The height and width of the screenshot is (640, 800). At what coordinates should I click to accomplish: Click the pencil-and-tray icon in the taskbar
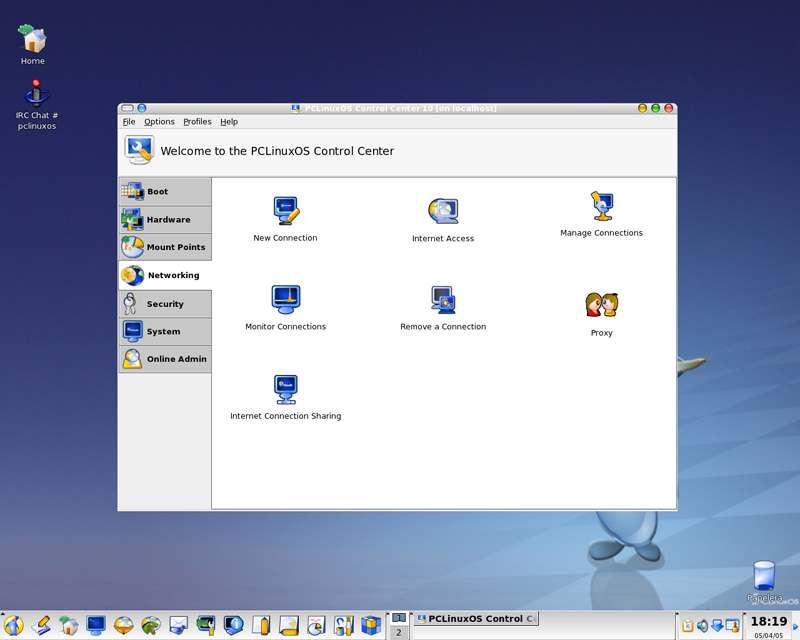coord(41,625)
